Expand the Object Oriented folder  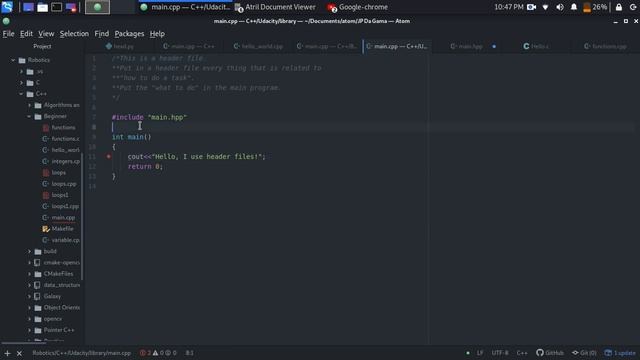pos(29,307)
